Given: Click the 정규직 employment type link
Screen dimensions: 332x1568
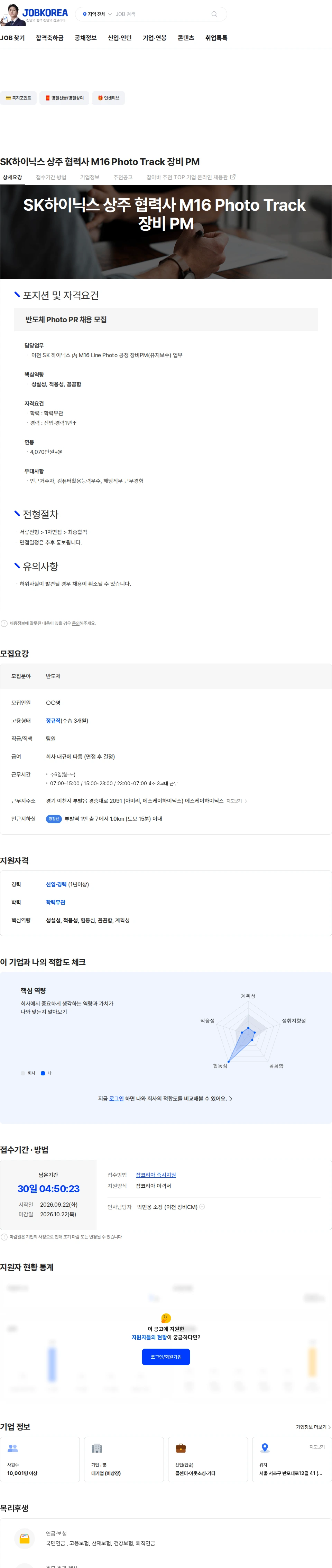Looking at the screenshot, I should click(x=54, y=721).
